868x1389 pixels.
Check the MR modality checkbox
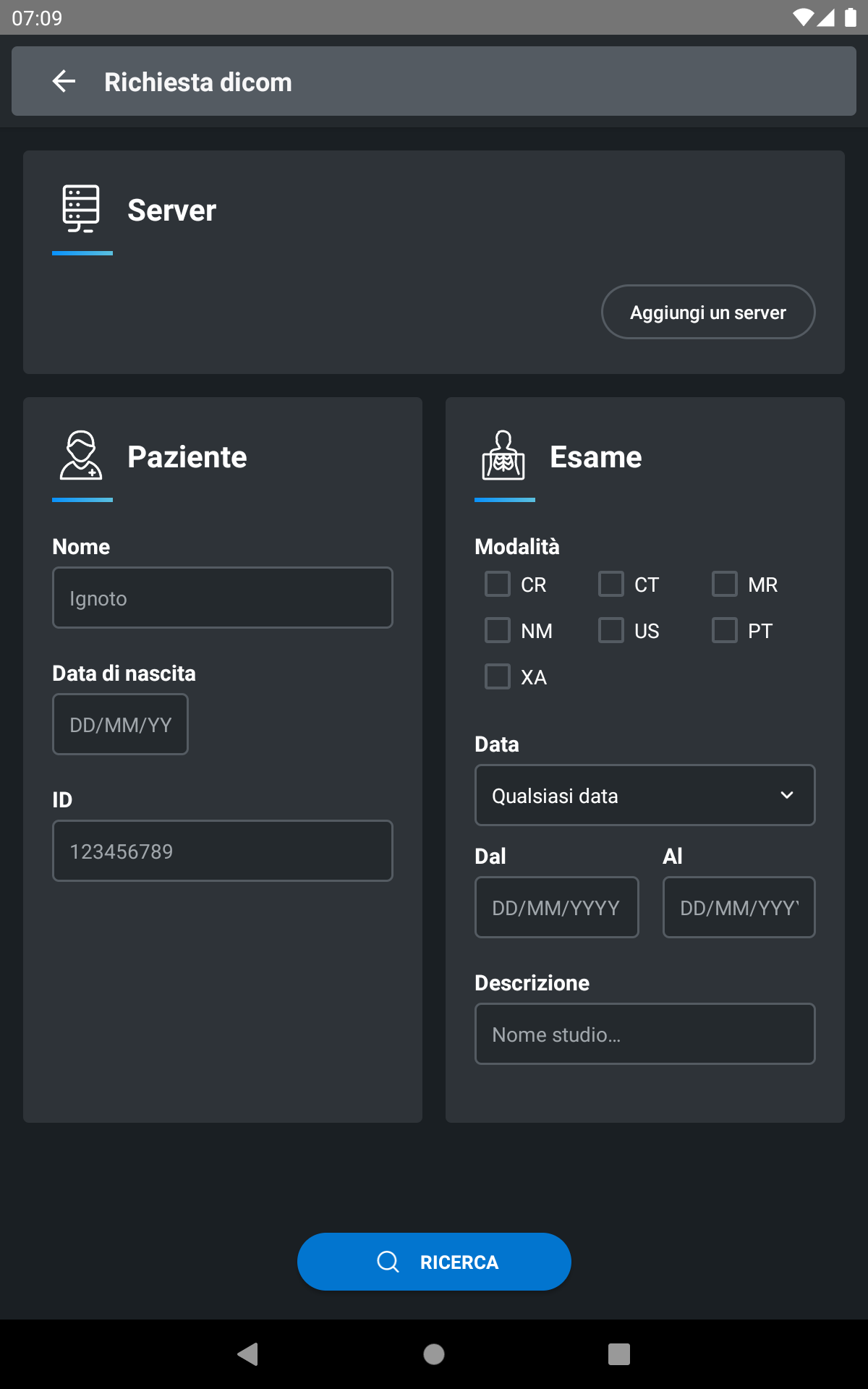click(725, 584)
